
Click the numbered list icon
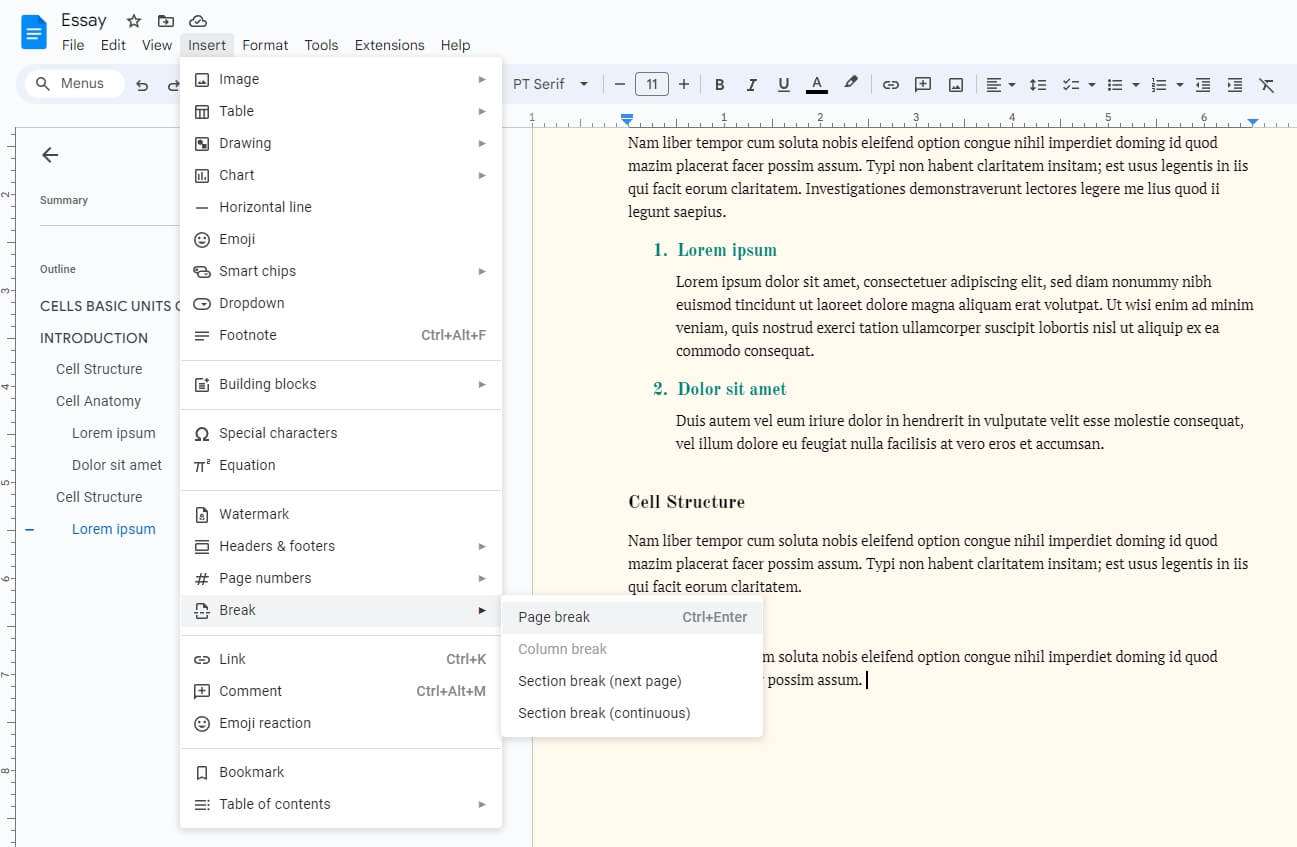tap(1160, 85)
